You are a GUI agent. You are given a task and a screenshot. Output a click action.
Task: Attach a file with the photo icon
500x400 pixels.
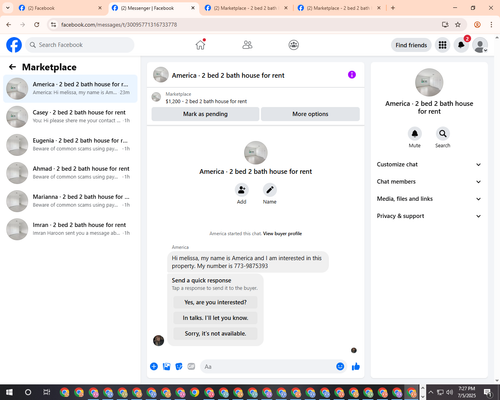[166, 367]
